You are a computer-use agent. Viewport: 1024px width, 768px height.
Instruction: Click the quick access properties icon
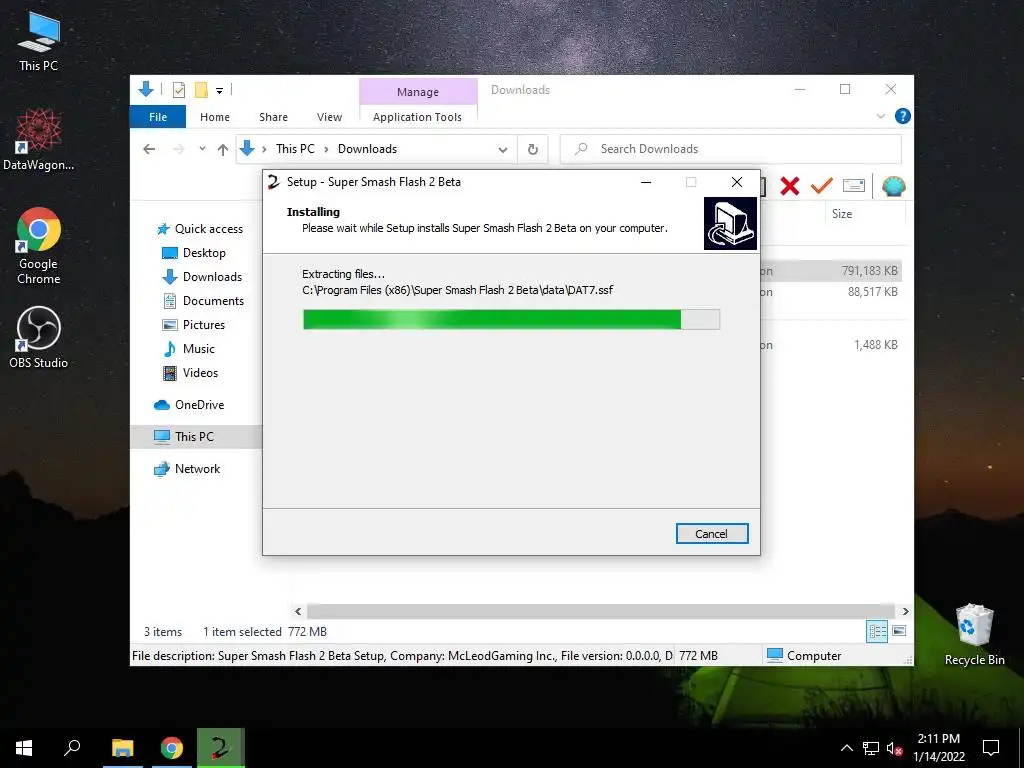pyautogui.click(x=178, y=90)
